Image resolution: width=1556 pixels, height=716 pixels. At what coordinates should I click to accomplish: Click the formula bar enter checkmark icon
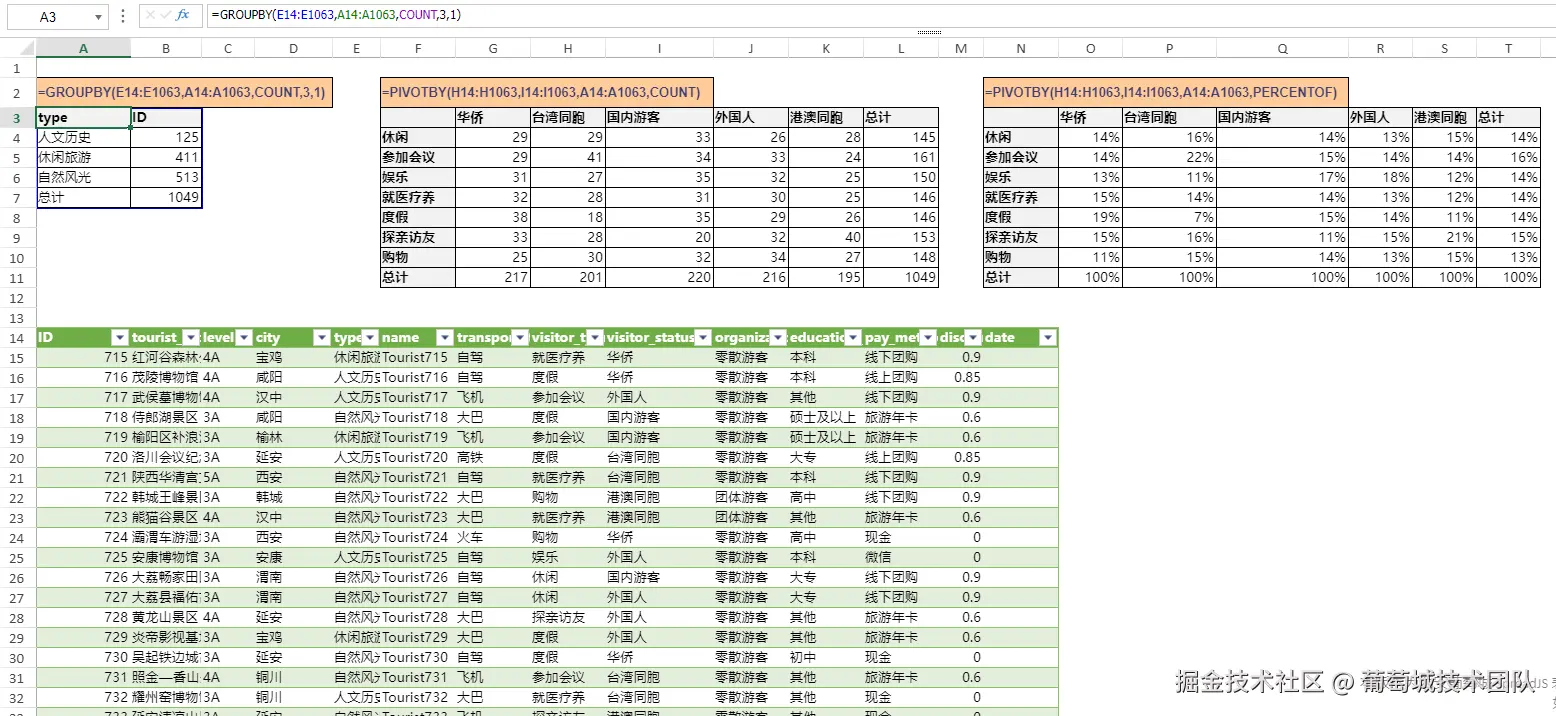click(x=165, y=16)
